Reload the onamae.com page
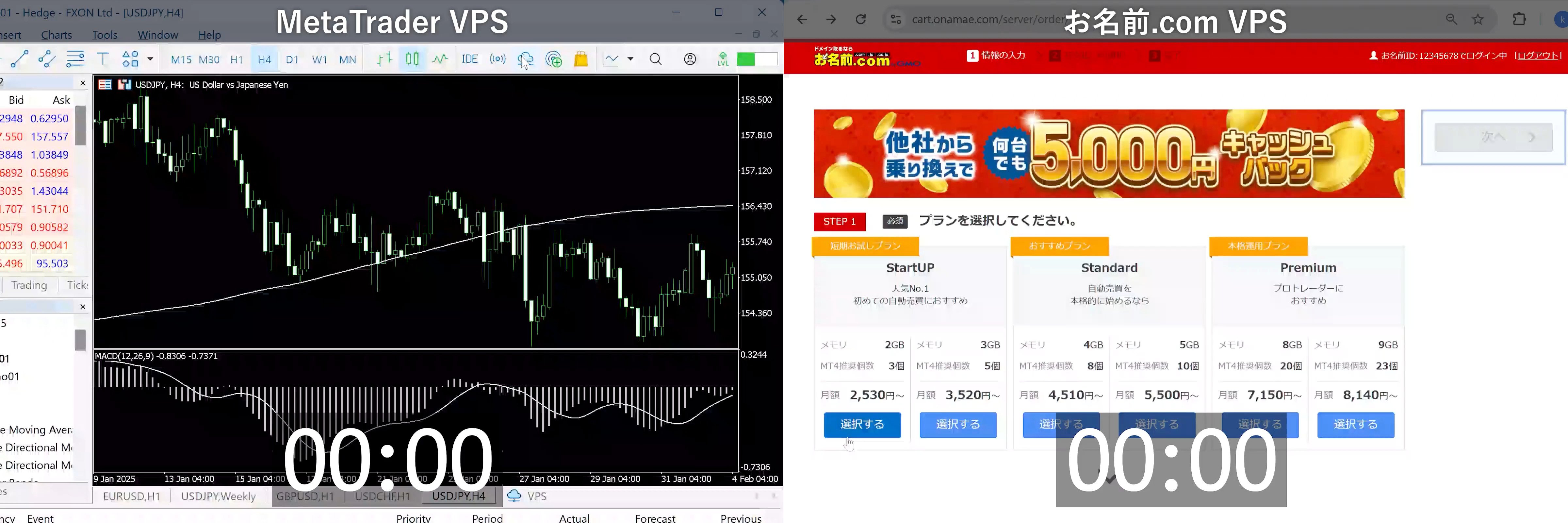The width and height of the screenshot is (1568, 523). (861, 20)
